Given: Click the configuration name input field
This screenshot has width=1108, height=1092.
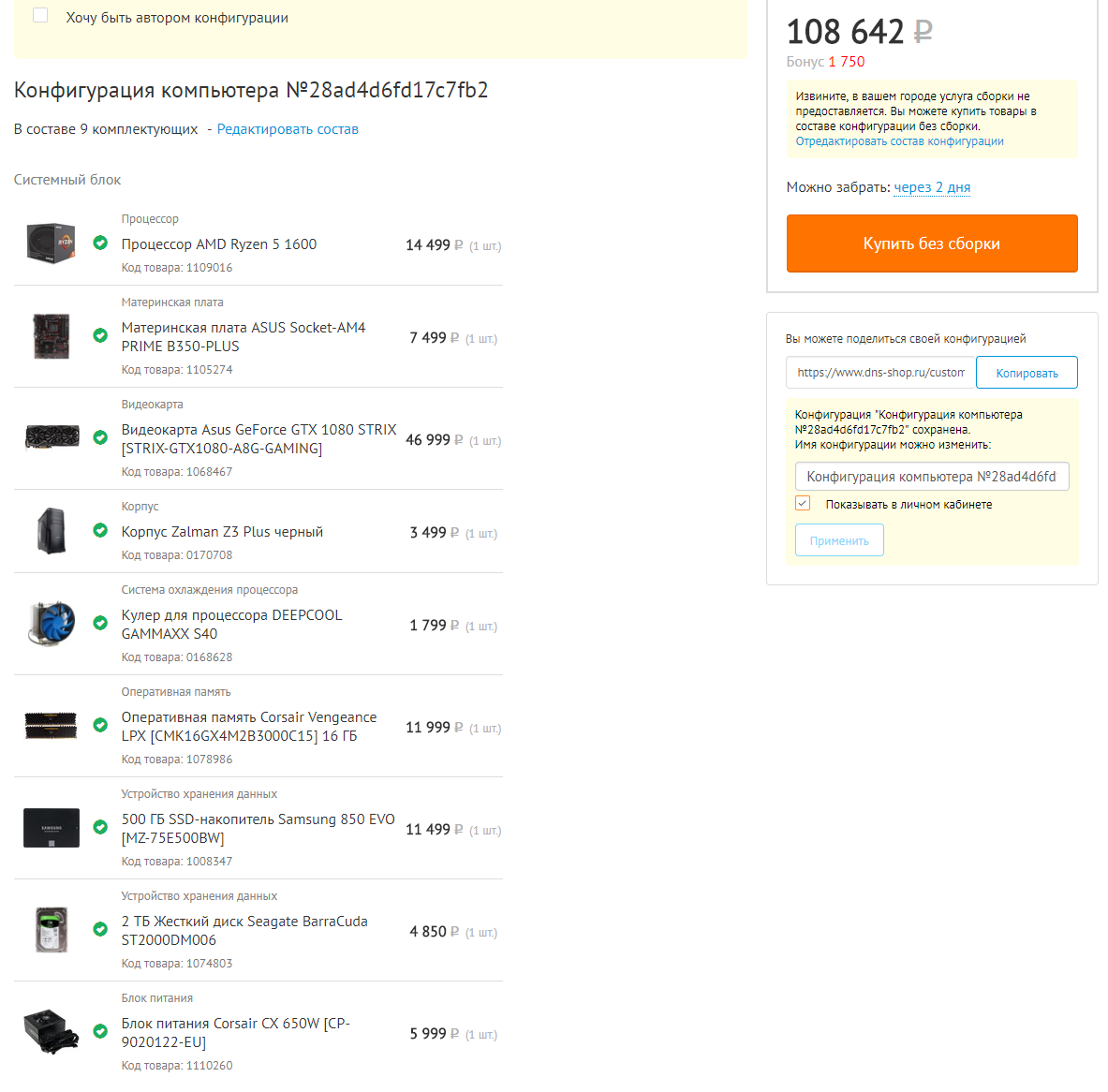Looking at the screenshot, I should tap(932, 477).
